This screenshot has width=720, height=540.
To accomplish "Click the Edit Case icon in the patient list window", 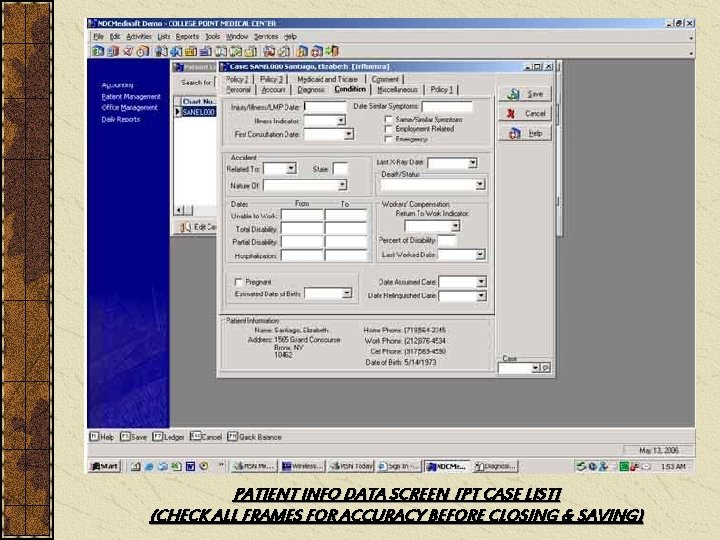I will (185, 227).
